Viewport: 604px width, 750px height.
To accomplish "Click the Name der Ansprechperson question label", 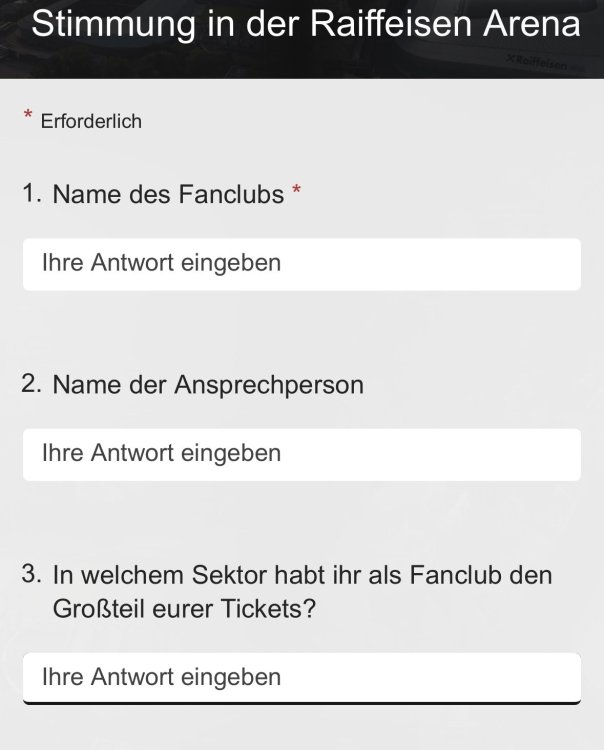I will coord(208,384).
